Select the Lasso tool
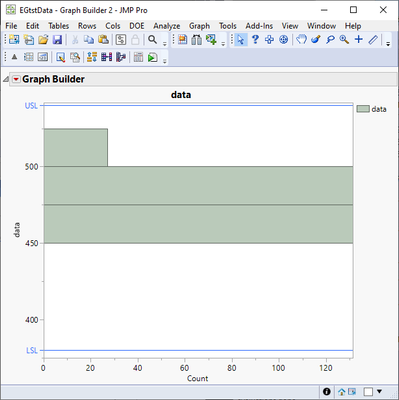 330,39
